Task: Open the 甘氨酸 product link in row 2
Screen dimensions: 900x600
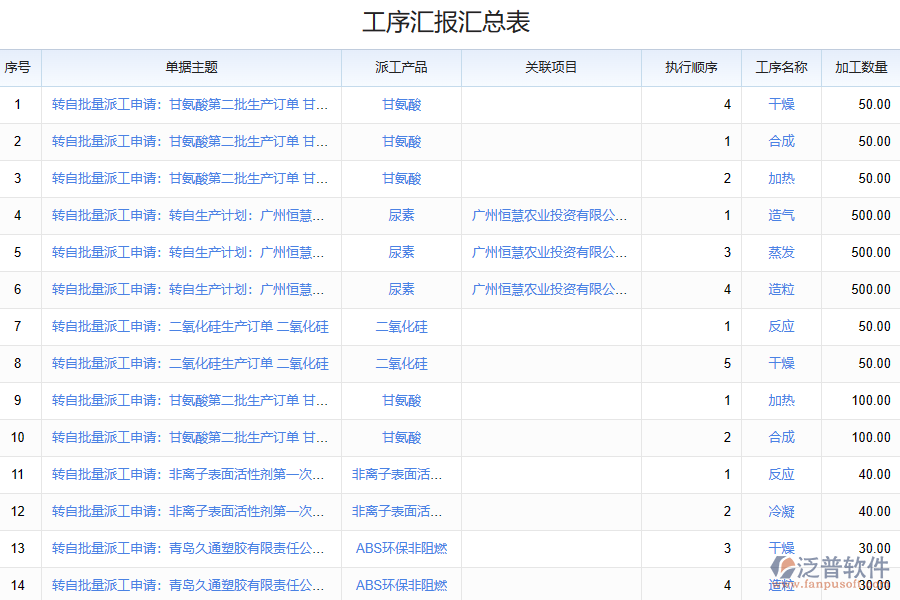Action: 401,142
